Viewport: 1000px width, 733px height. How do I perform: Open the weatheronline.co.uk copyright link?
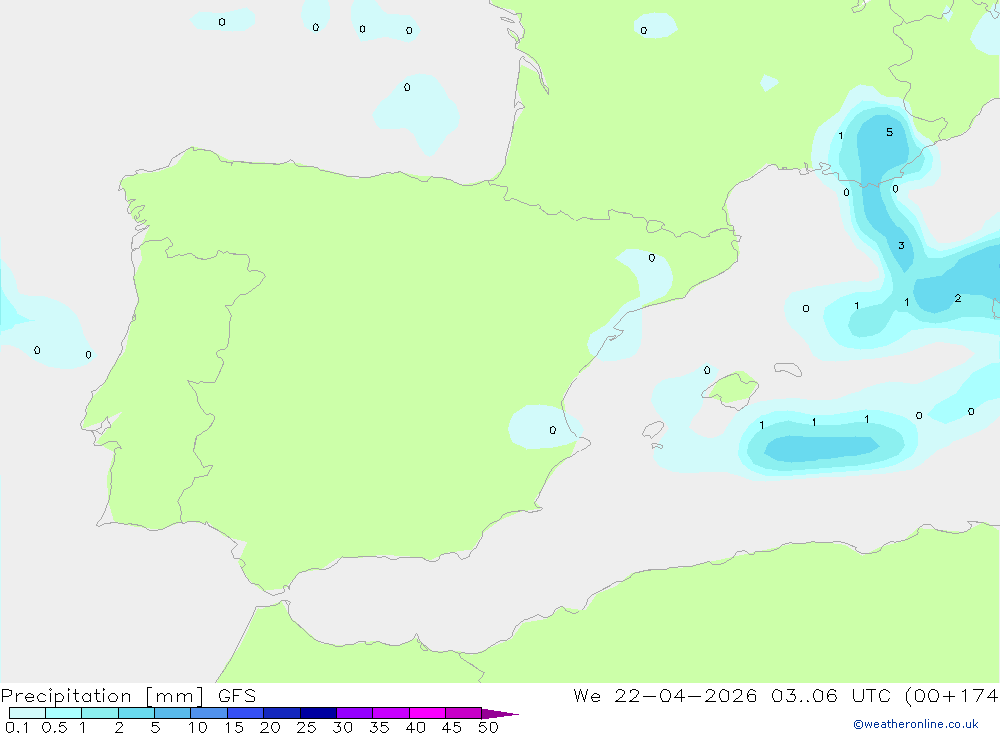pyautogui.click(x=916, y=724)
